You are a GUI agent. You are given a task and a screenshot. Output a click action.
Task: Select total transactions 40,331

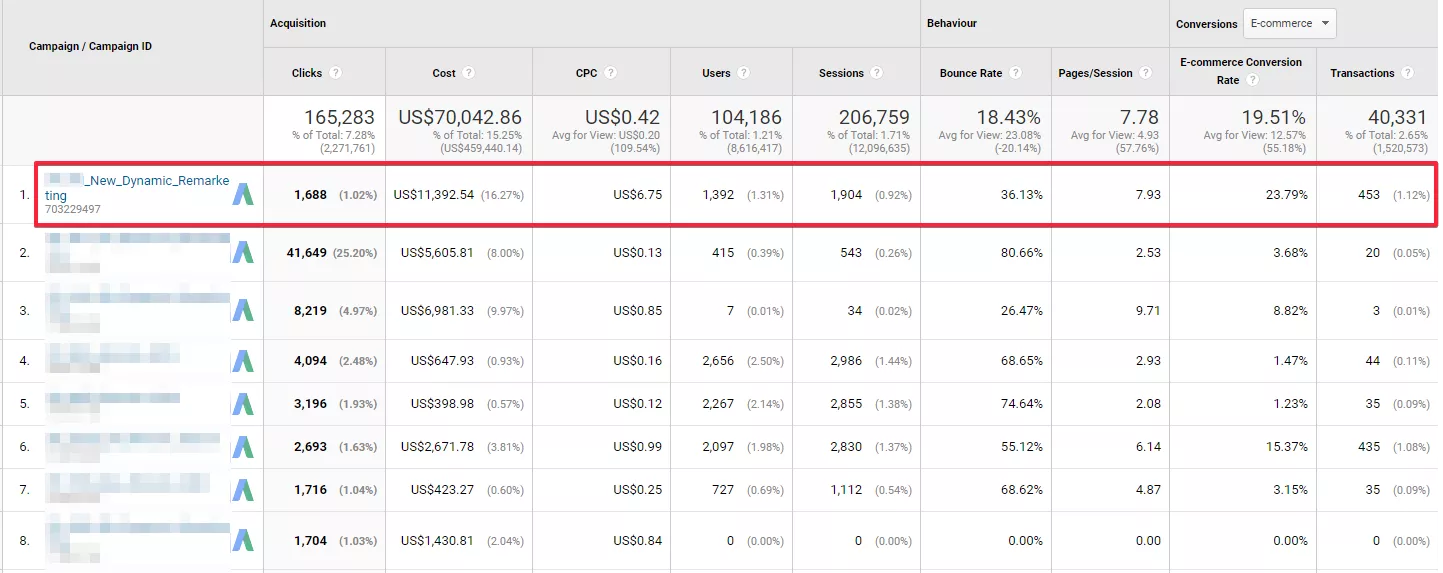1396,117
